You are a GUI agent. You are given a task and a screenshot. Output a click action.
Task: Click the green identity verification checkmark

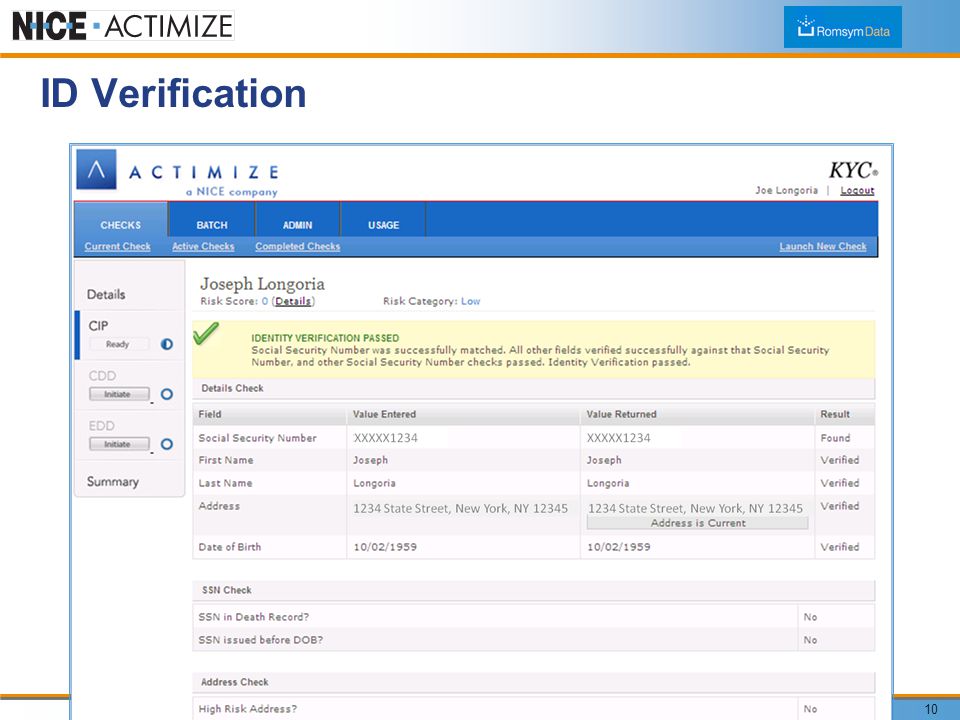[x=206, y=333]
